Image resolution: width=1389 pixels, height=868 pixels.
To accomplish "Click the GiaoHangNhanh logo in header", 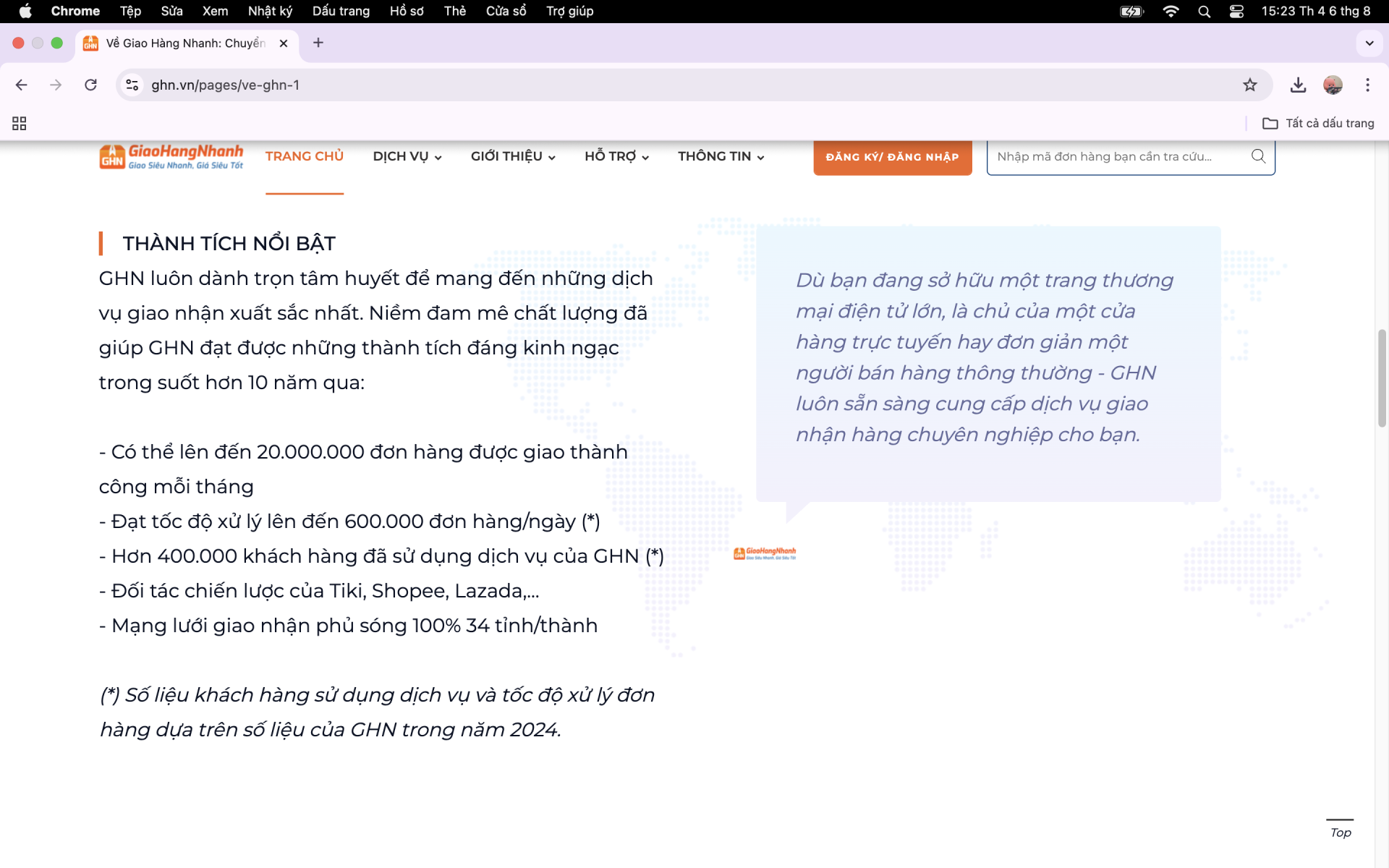I will coord(171,156).
